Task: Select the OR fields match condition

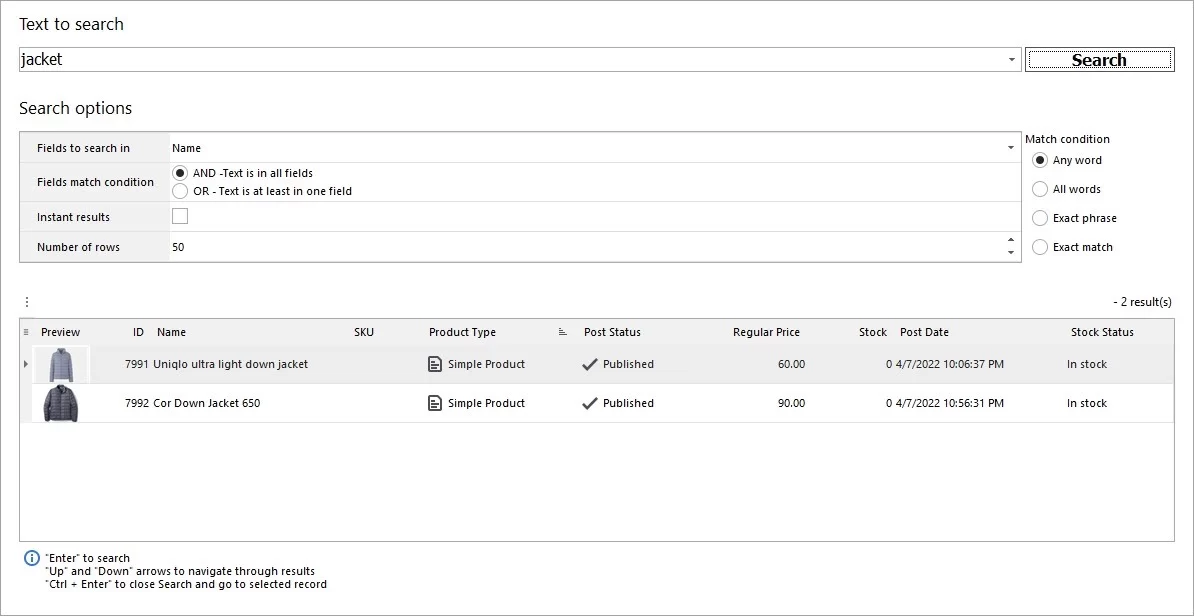Action: [x=181, y=189]
